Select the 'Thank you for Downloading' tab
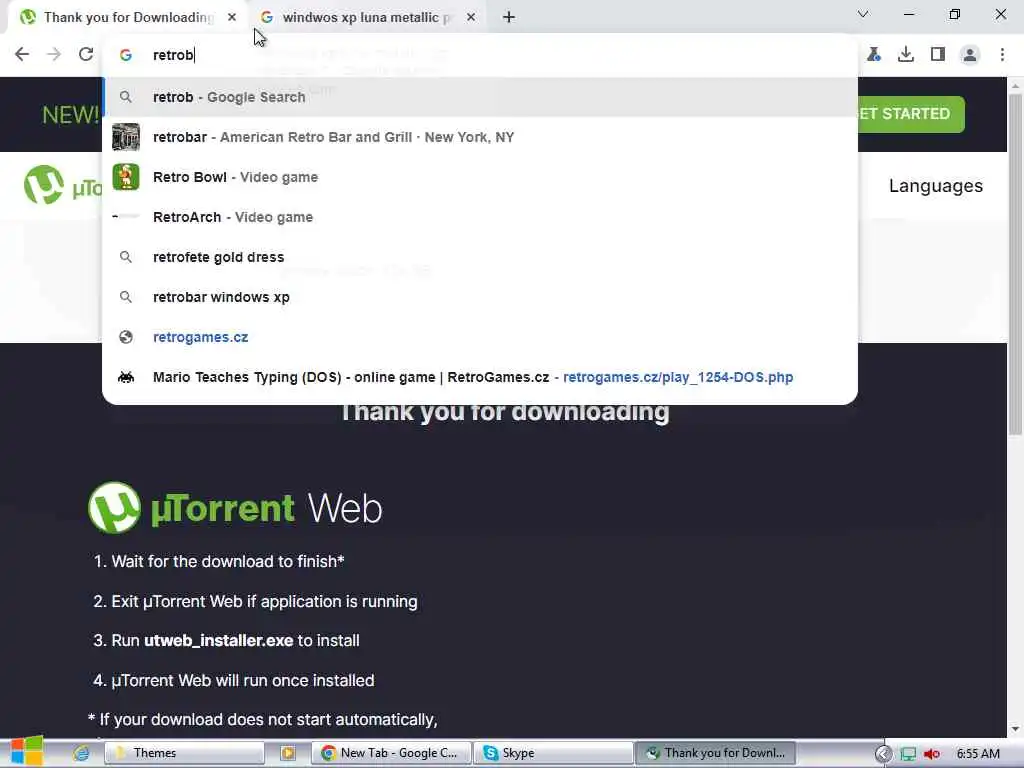The width and height of the screenshot is (1024, 768). [x=127, y=18]
